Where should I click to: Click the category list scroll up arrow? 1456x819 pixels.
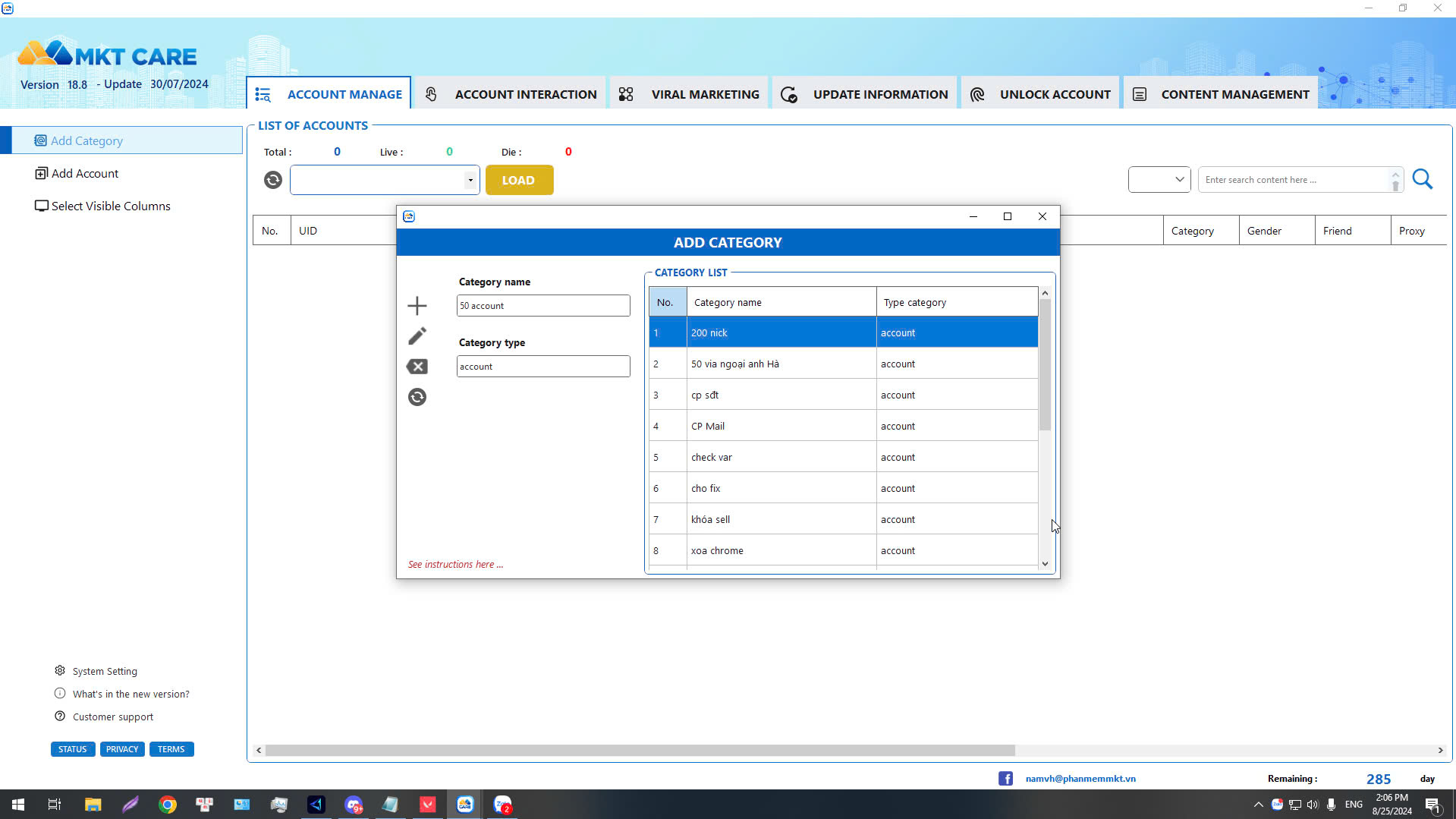point(1045,293)
